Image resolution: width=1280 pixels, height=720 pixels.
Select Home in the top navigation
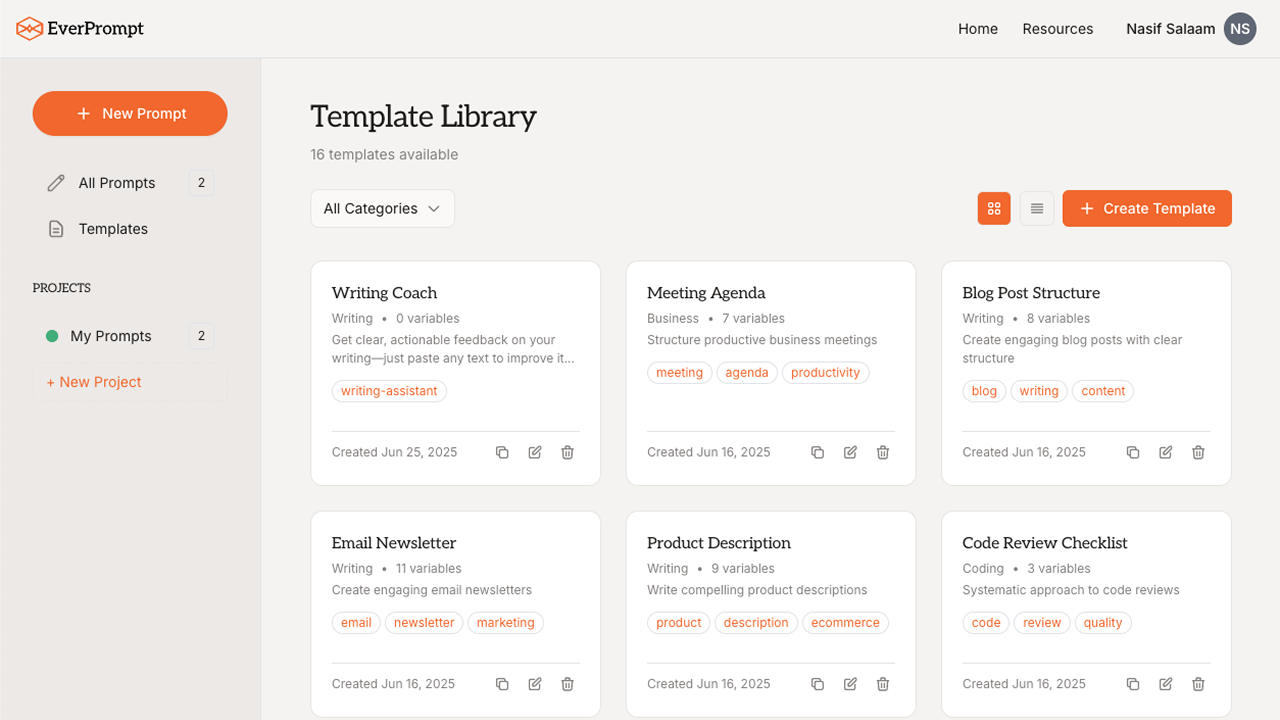[977, 29]
